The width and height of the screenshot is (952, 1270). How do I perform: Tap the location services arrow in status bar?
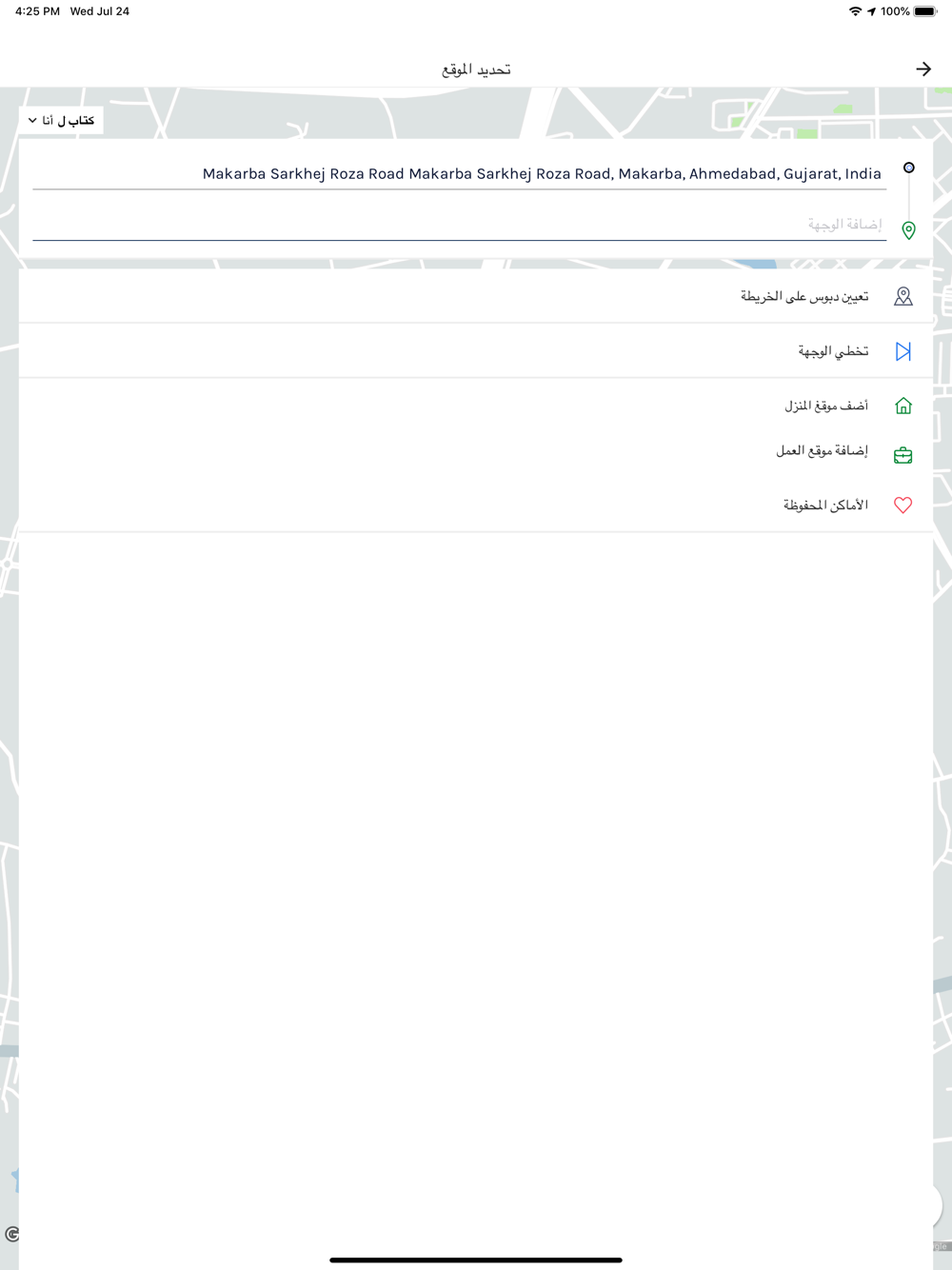871,11
